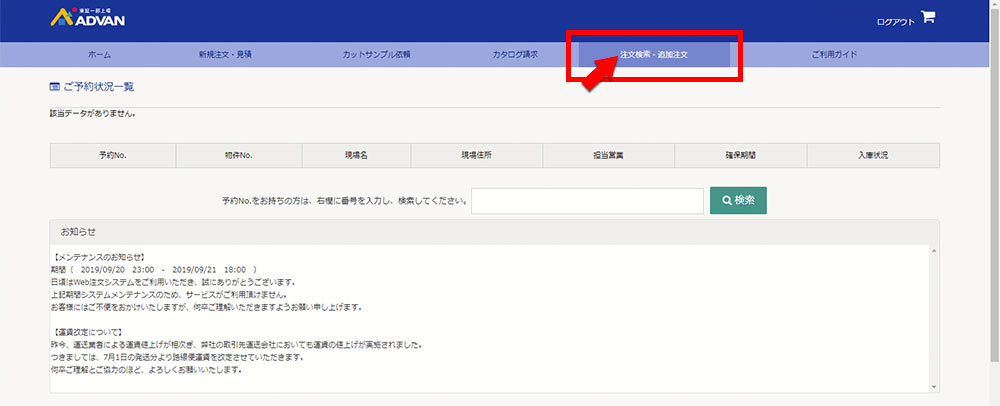The height and width of the screenshot is (406, 1000).
Task: Click the 物件No. column header
Action: click(x=238, y=156)
